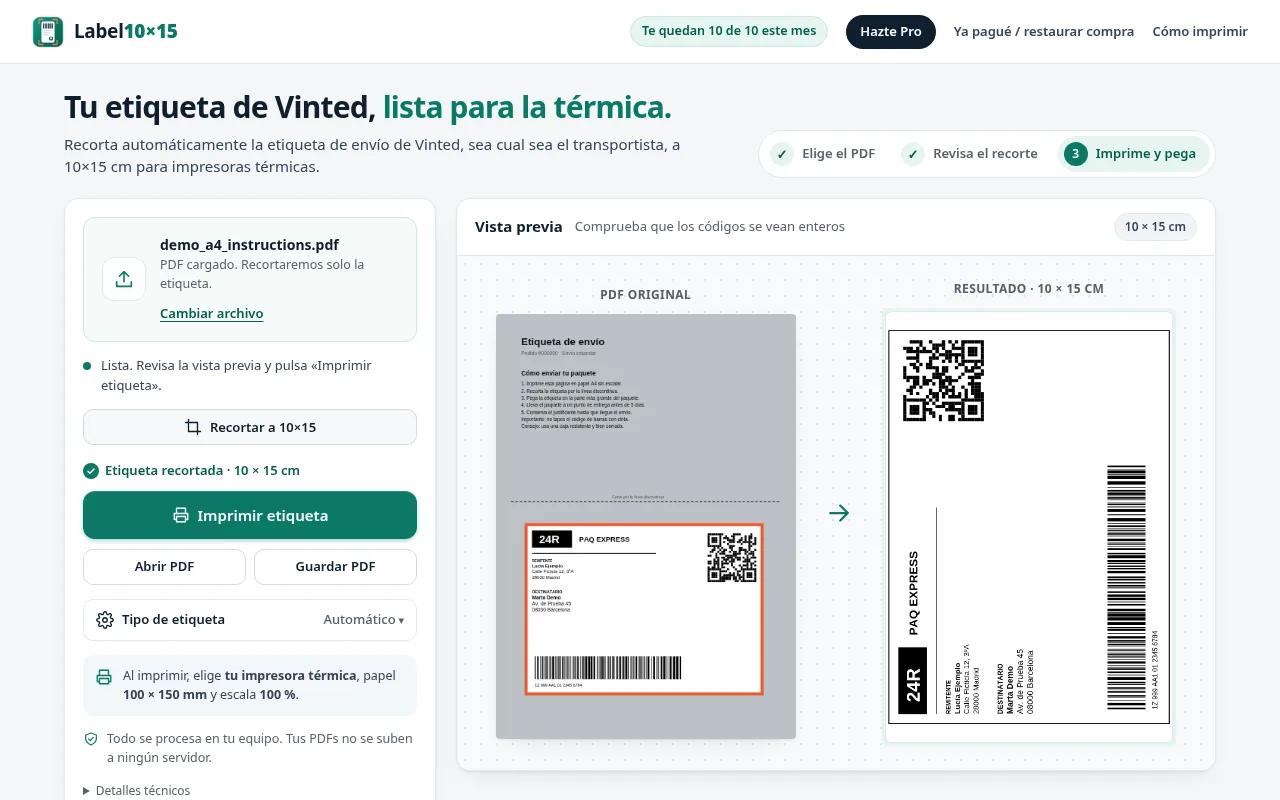
Task: Click the upload file icon
Action: coord(124,279)
